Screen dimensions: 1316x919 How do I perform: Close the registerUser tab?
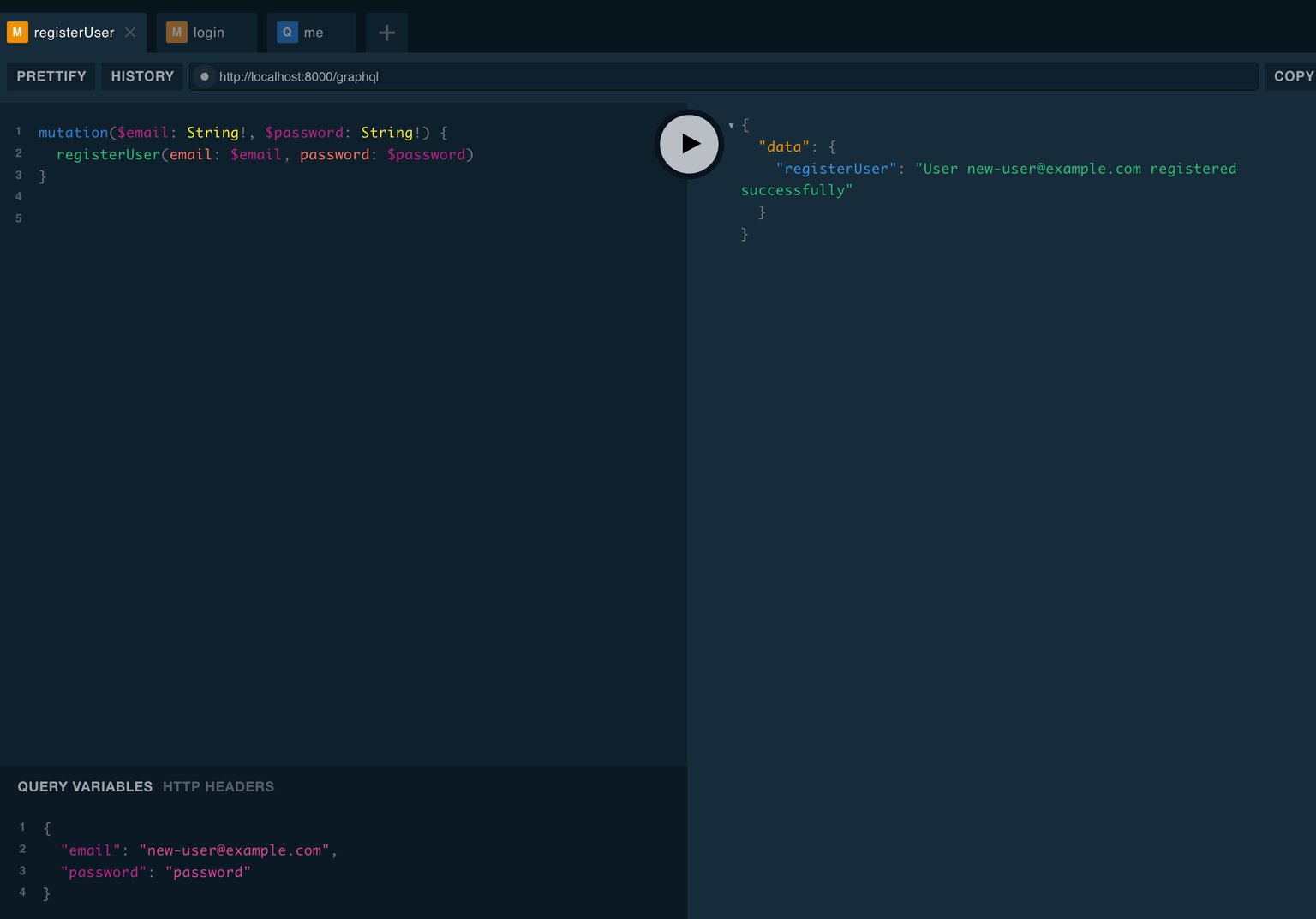point(130,33)
